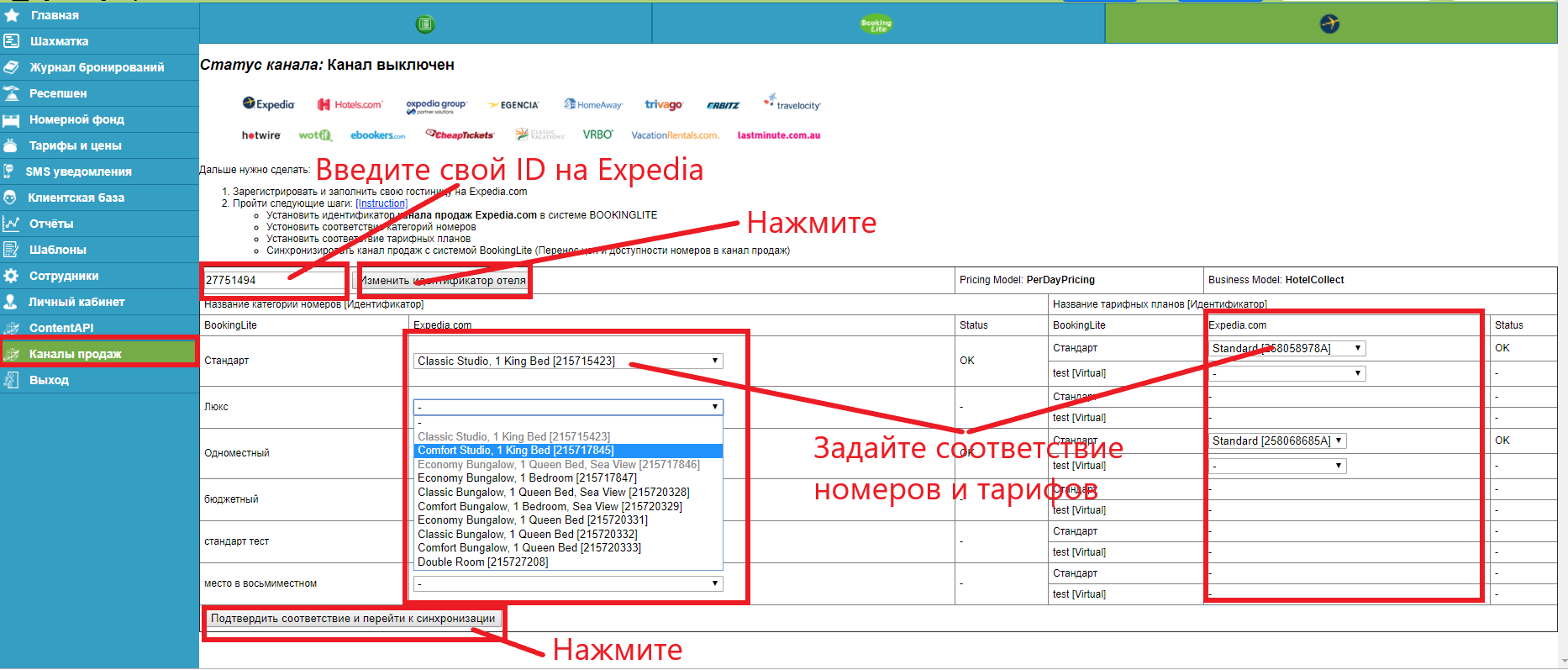
Task: Click the Шаблоны document icon
Action: click(x=12, y=250)
